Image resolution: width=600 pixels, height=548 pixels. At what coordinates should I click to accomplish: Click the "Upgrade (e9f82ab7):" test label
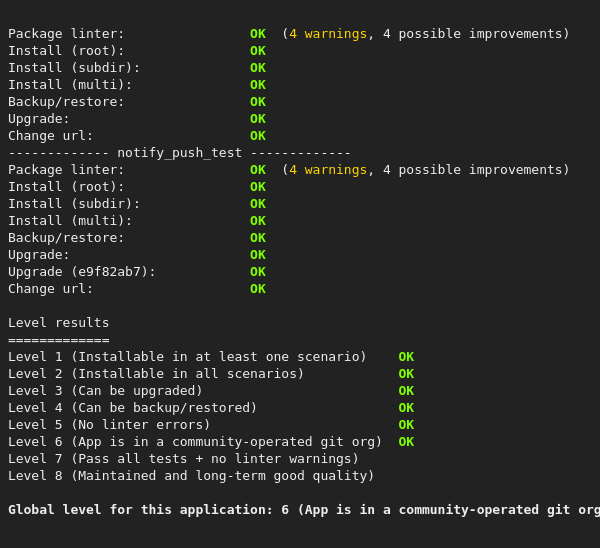point(82,272)
